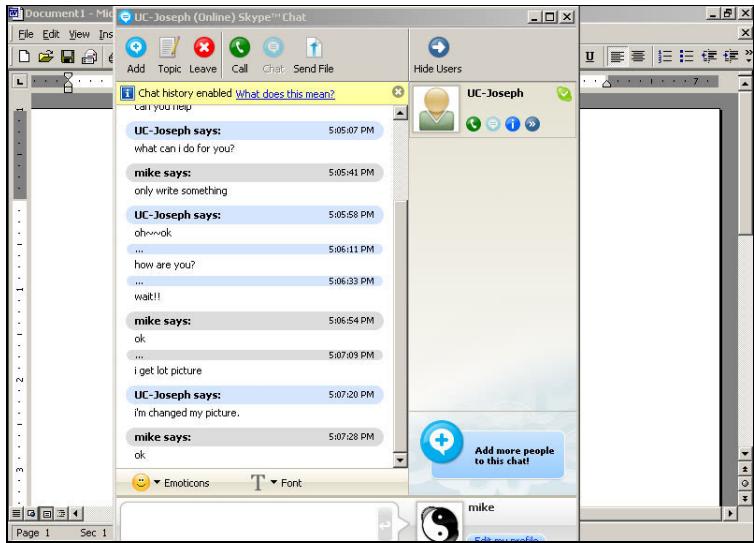
Task: Toggle Center alignment in Word toolbar
Action: (x=638, y=57)
